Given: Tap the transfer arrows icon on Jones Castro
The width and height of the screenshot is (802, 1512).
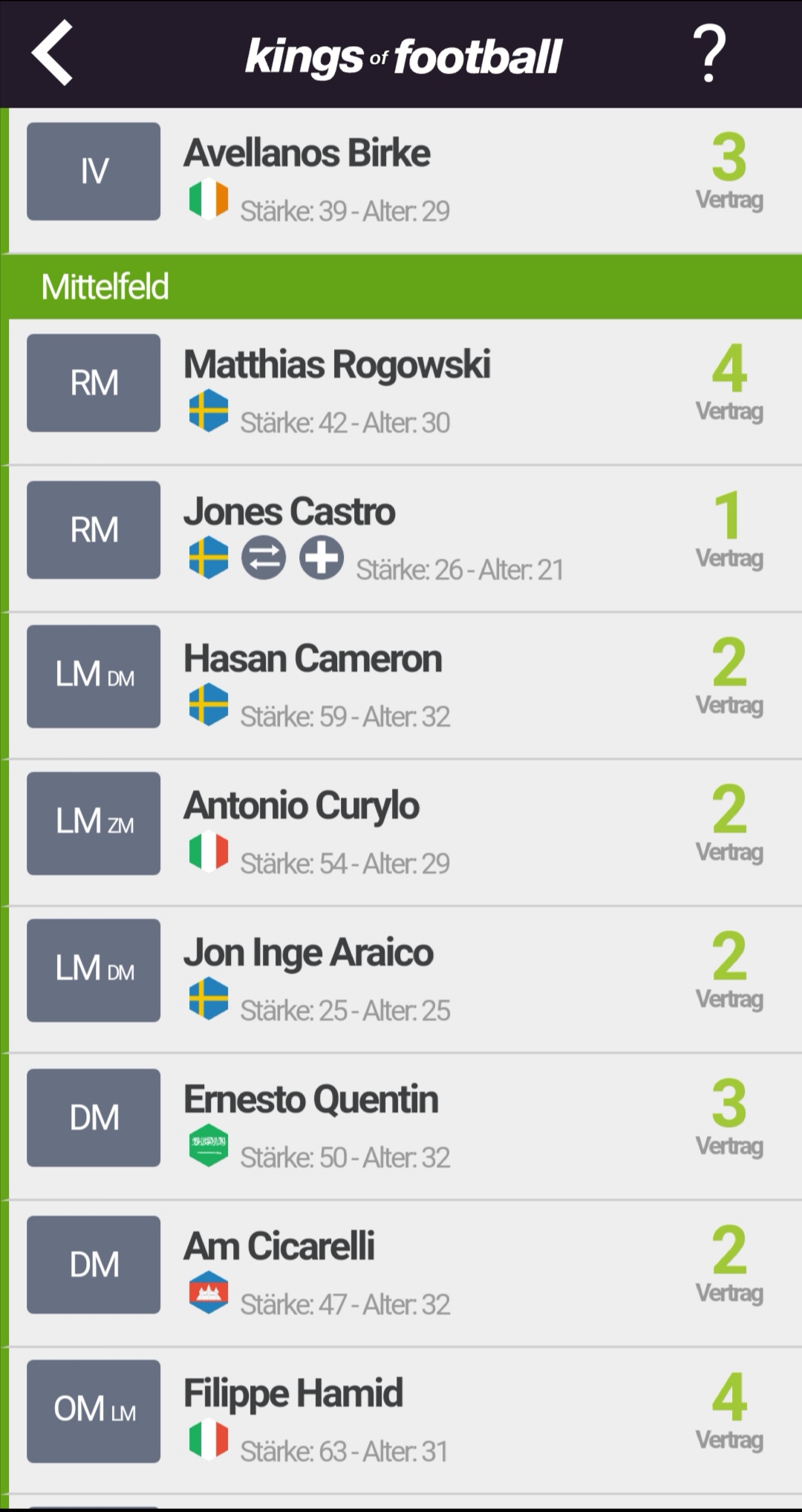Looking at the screenshot, I should (264, 557).
